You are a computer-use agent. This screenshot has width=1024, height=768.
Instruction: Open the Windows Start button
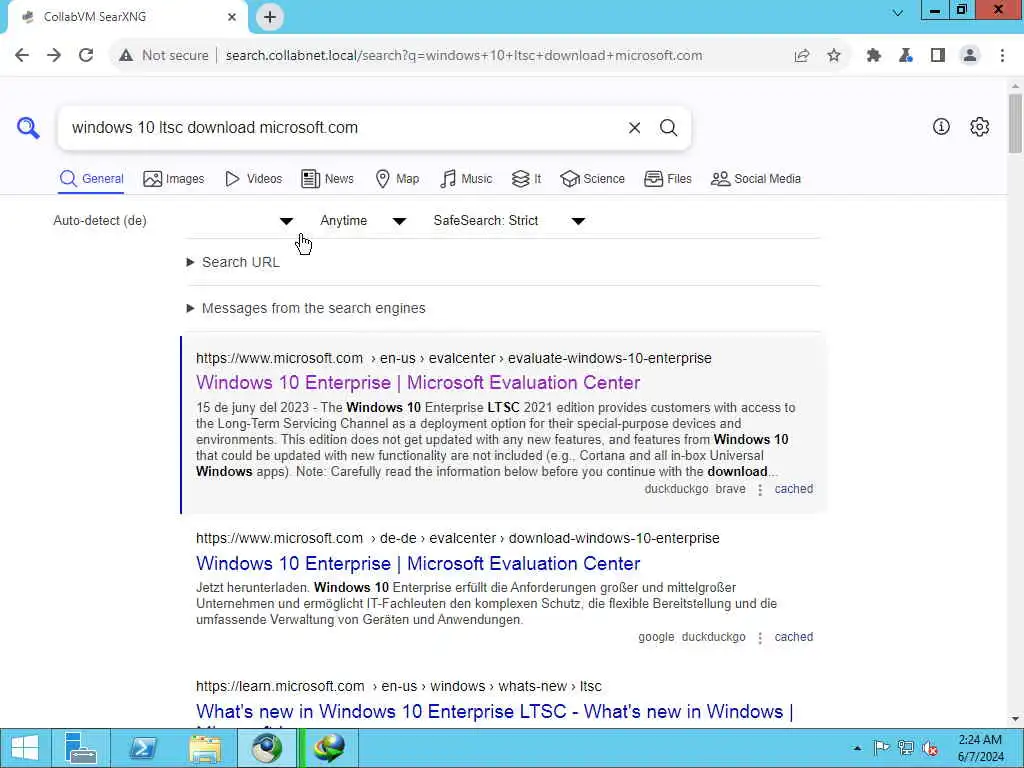pos(25,748)
